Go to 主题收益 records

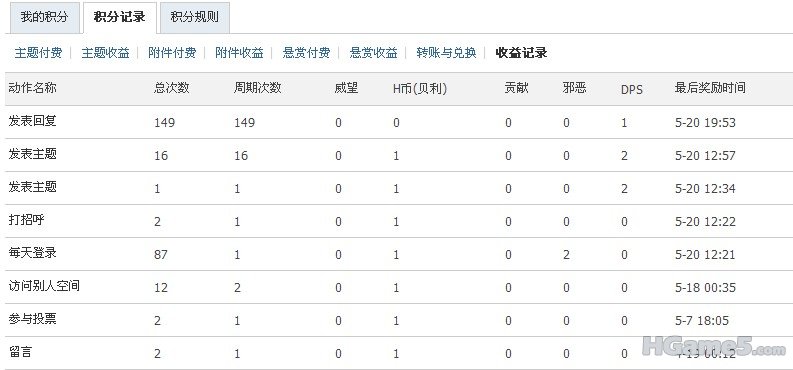[x=105, y=53]
